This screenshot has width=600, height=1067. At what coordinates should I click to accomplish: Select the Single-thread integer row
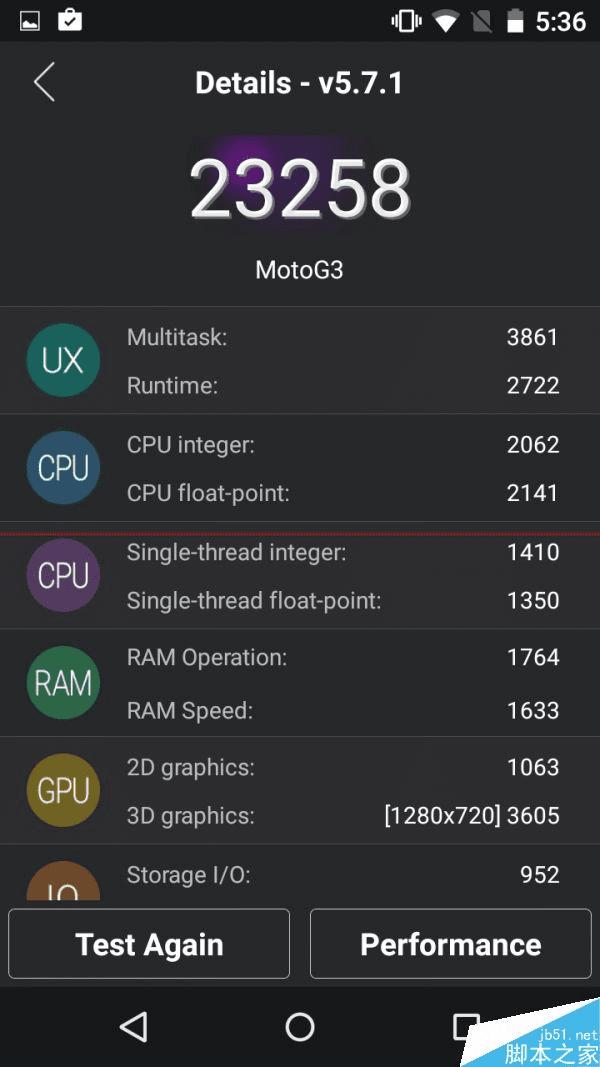click(x=342, y=552)
